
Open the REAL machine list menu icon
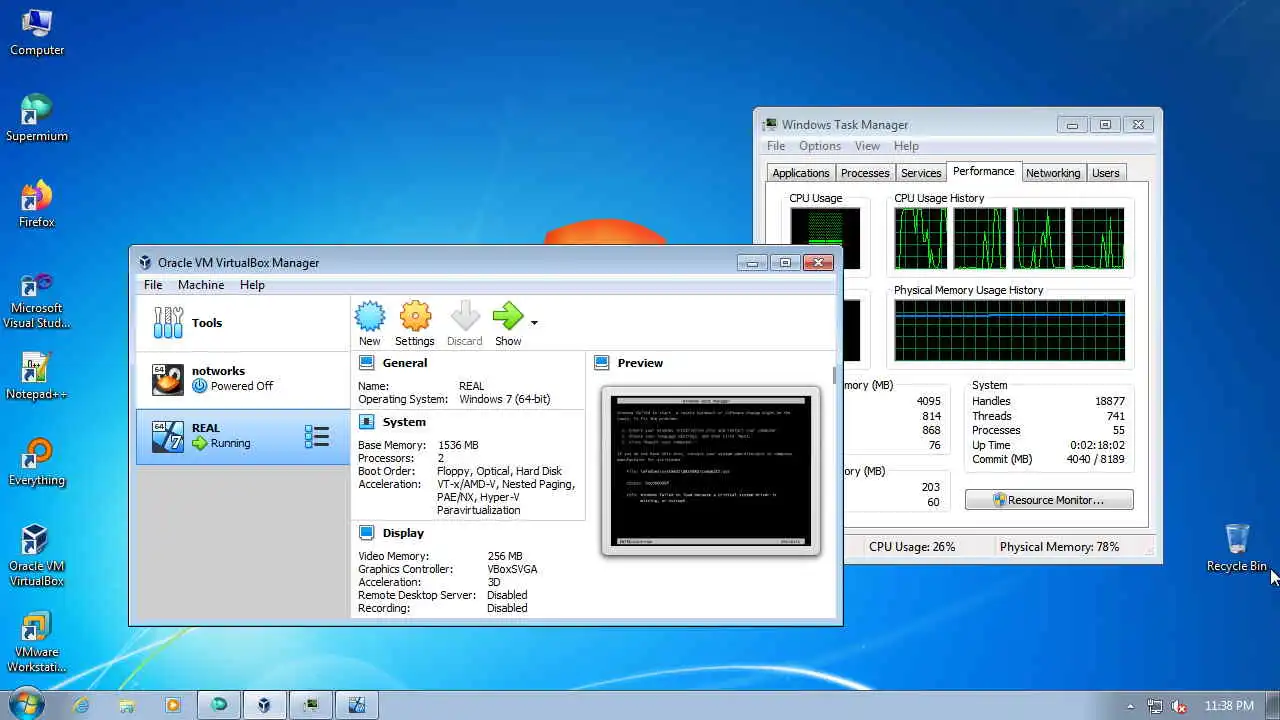pos(317,436)
